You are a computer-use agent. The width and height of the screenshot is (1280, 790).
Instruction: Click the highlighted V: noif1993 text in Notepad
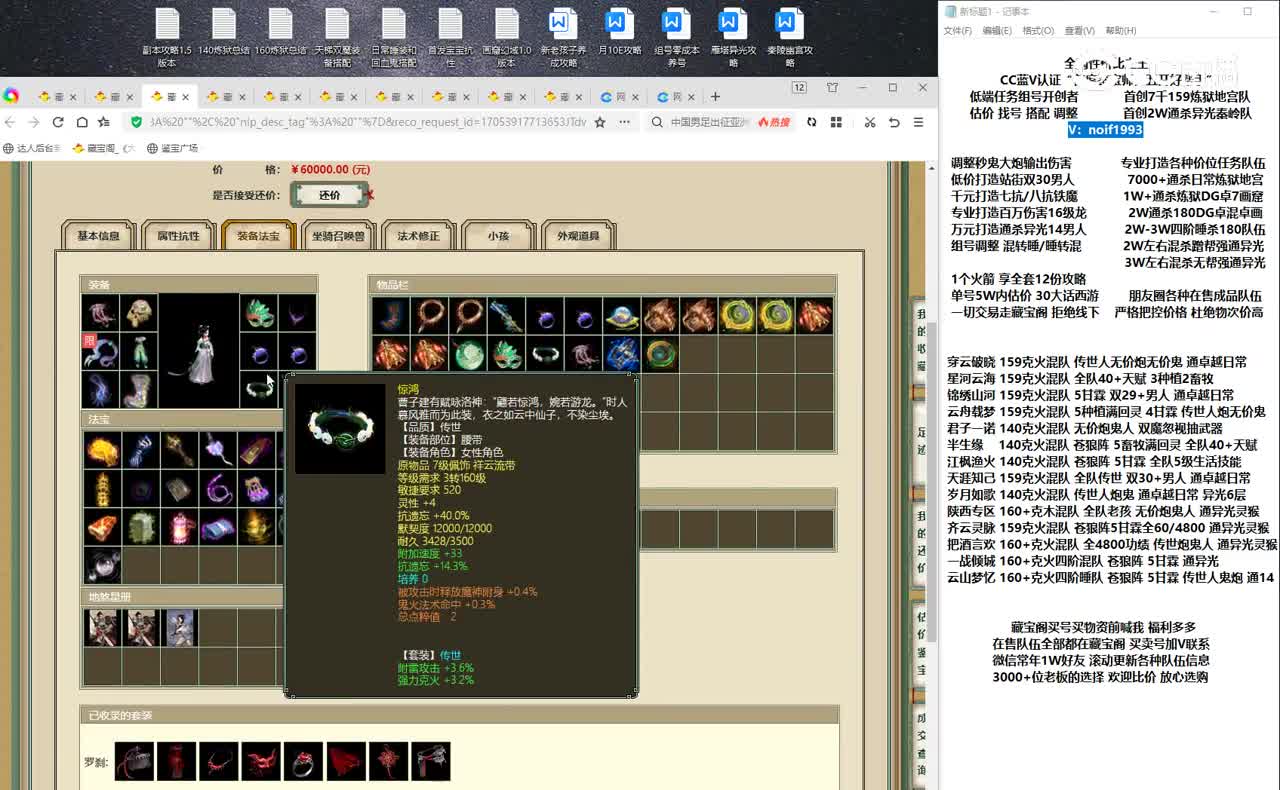pos(1104,130)
